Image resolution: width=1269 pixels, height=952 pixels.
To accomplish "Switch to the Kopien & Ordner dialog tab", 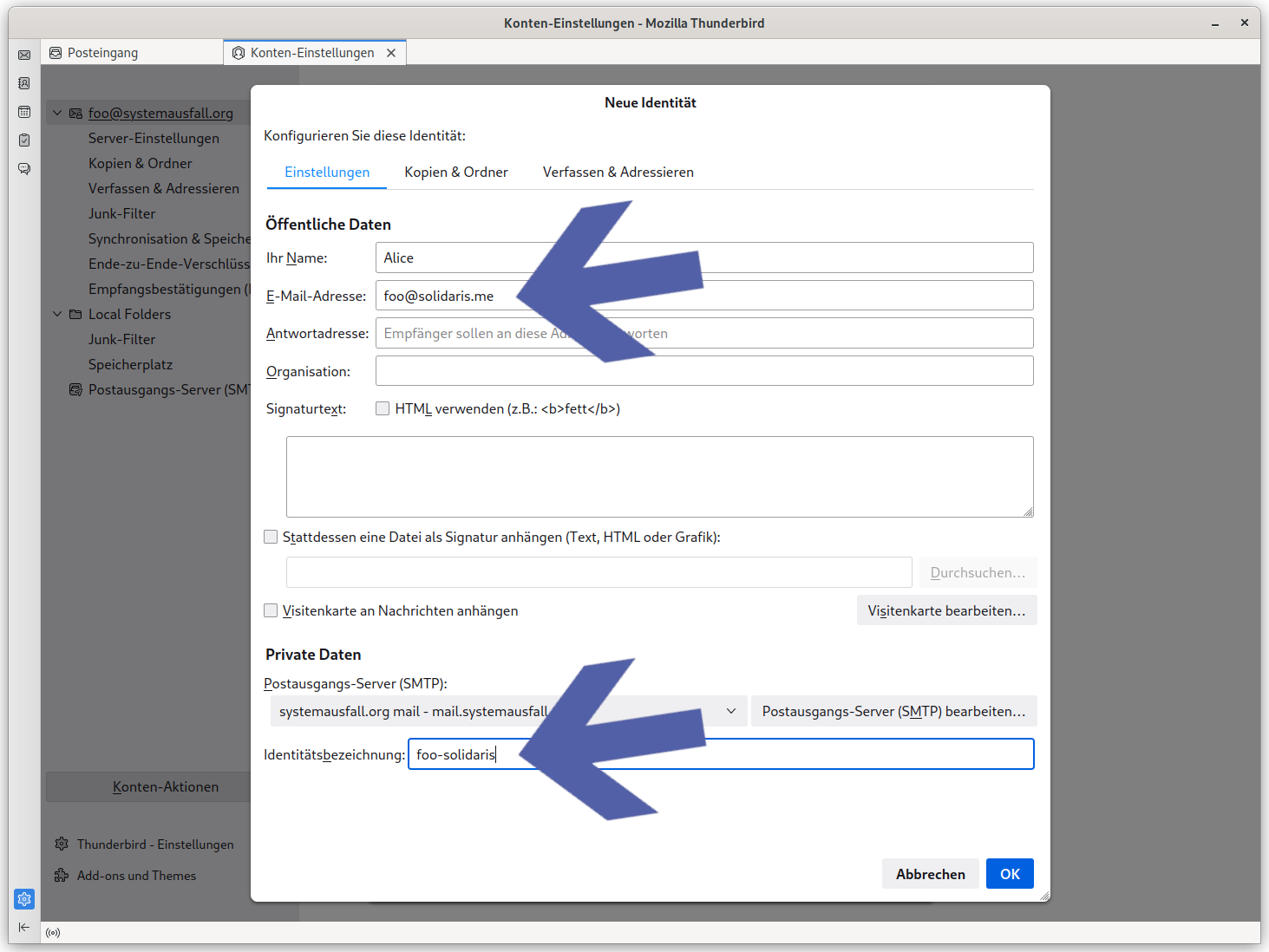I will tap(456, 172).
